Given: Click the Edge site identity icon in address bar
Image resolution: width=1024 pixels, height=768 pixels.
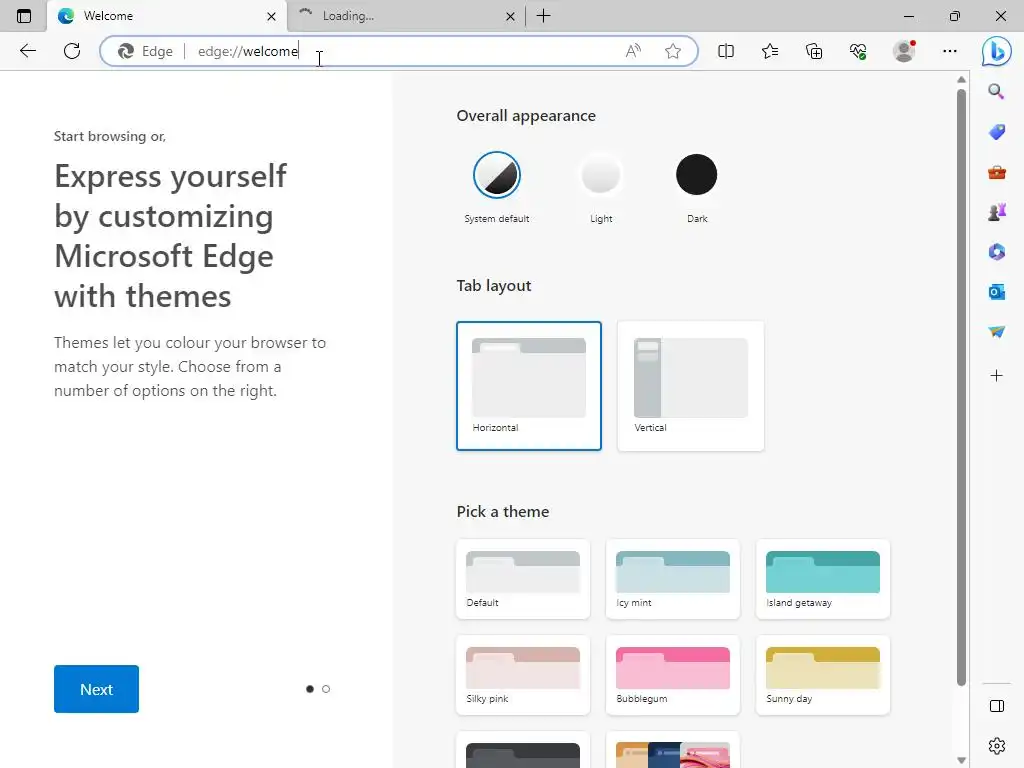Looking at the screenshot, I should click(145, 51).
